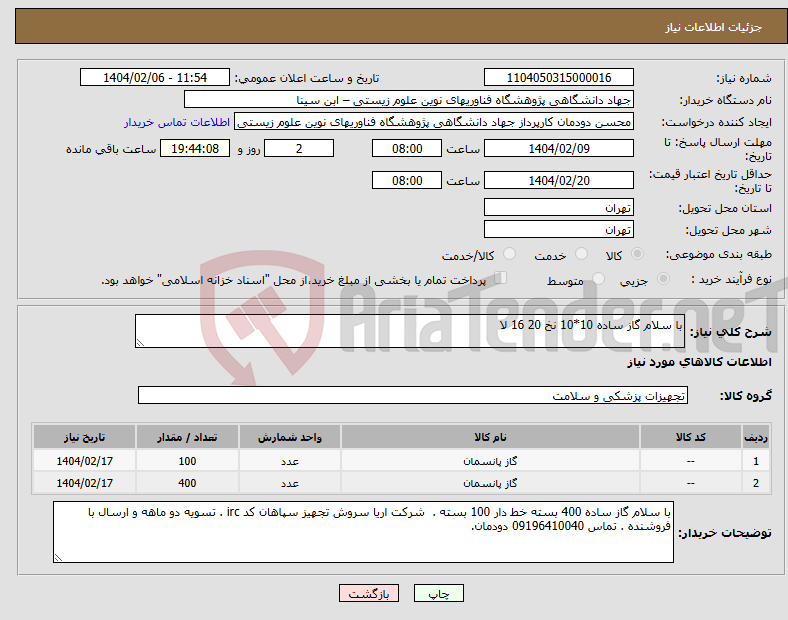
Task: Click the general description textarea
Action: pos(410,331)
